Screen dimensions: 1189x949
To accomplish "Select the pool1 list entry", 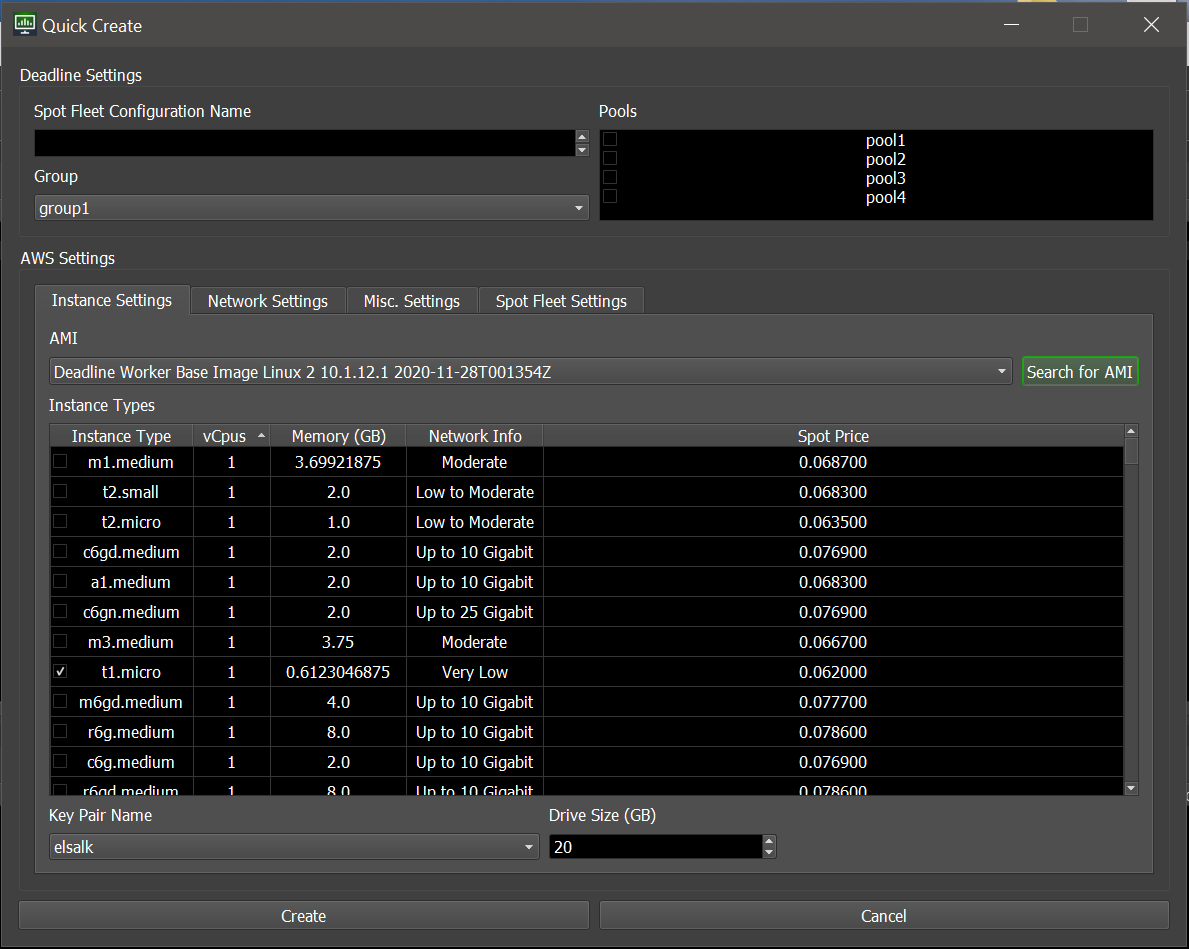I will (885, 140).
